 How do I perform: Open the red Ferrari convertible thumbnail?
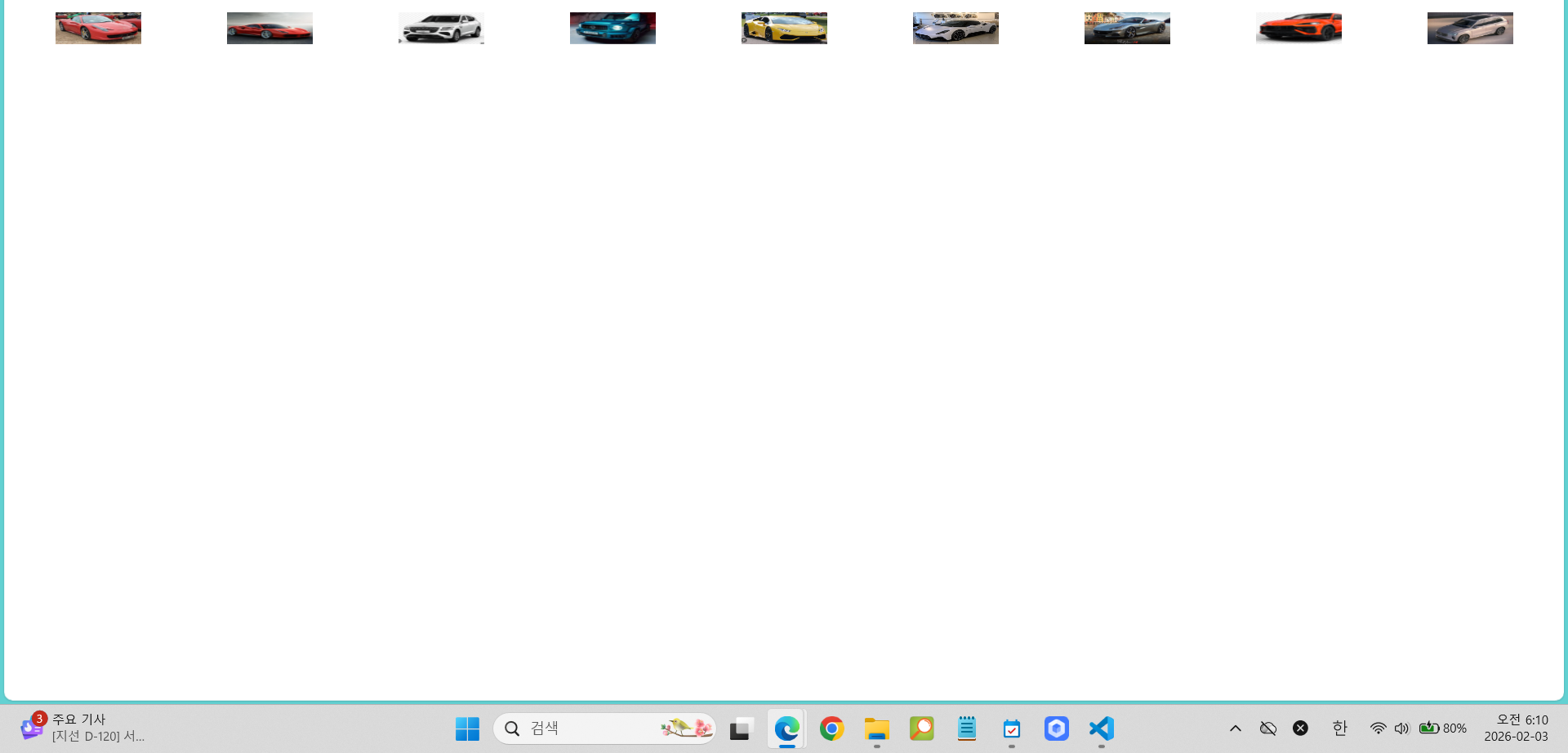click(98, 29)
